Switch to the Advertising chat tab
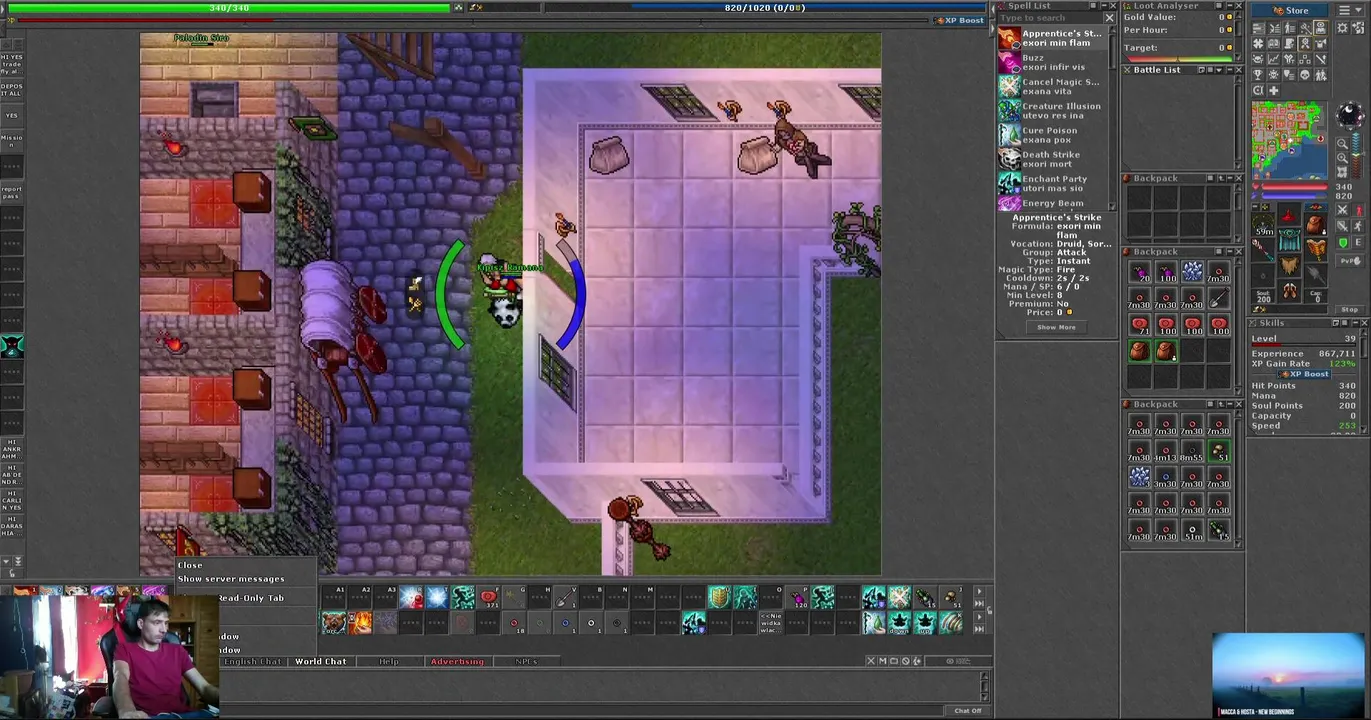Image resolution: width=1371 pixels, height=720 pixels. coord(457,662)
